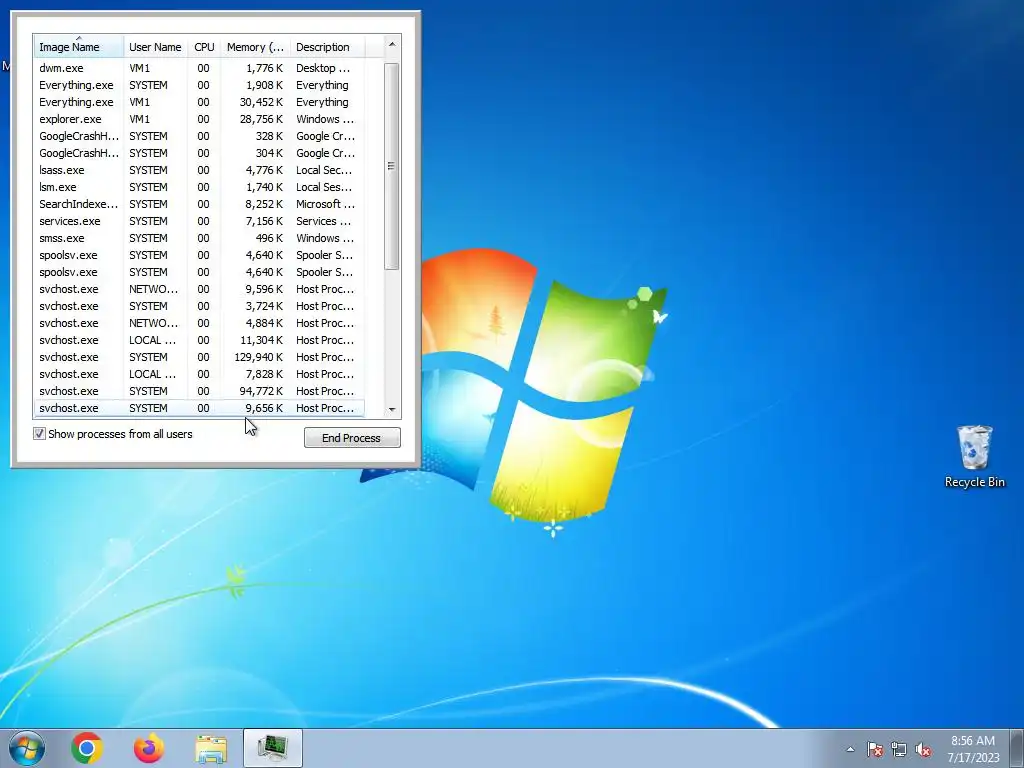Select the Recycle Bin desktop icon
The image size is (1024, 768).
pos(974,456)
